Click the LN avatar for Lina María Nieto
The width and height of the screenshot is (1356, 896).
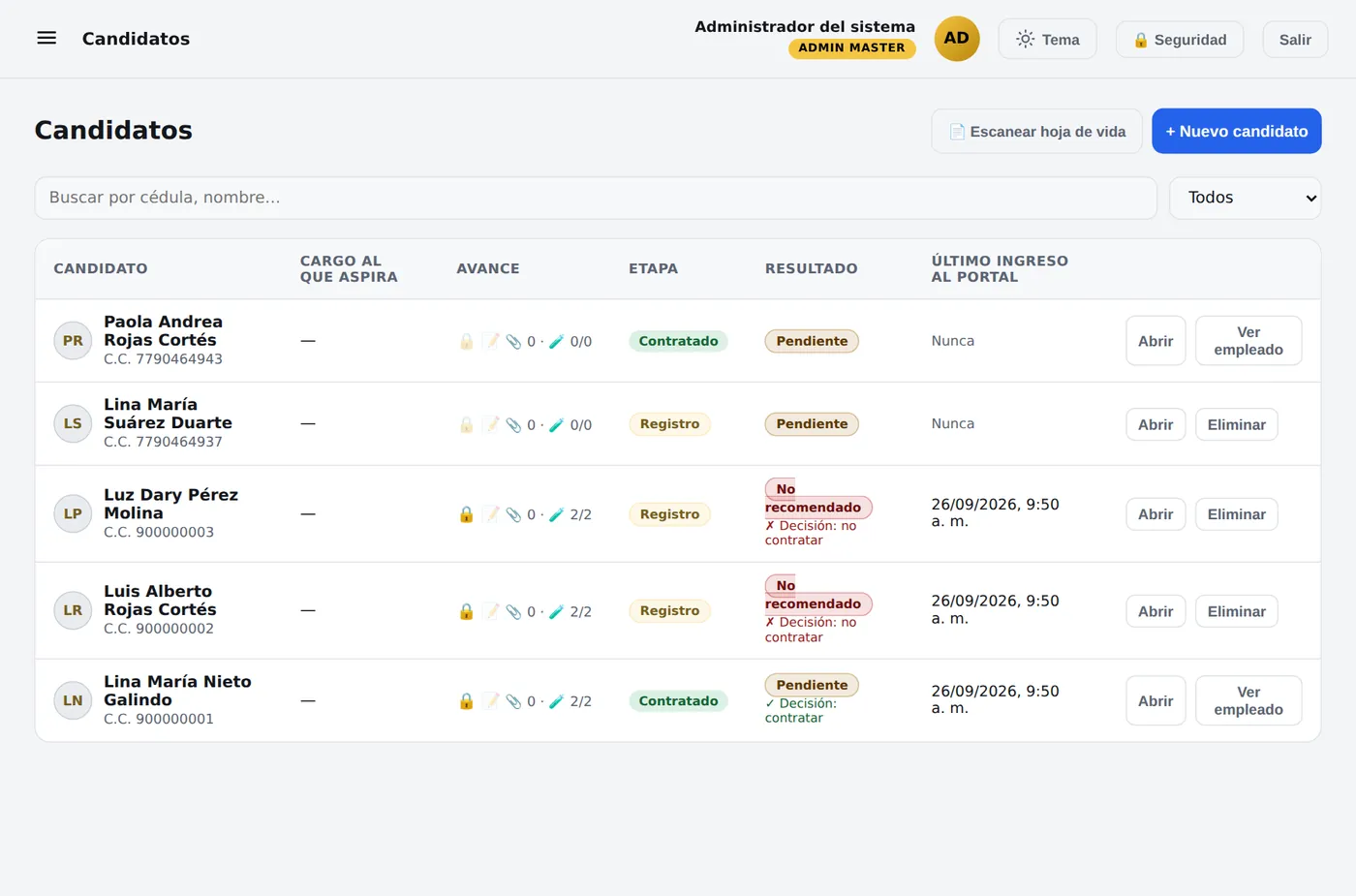click(73, 700)
